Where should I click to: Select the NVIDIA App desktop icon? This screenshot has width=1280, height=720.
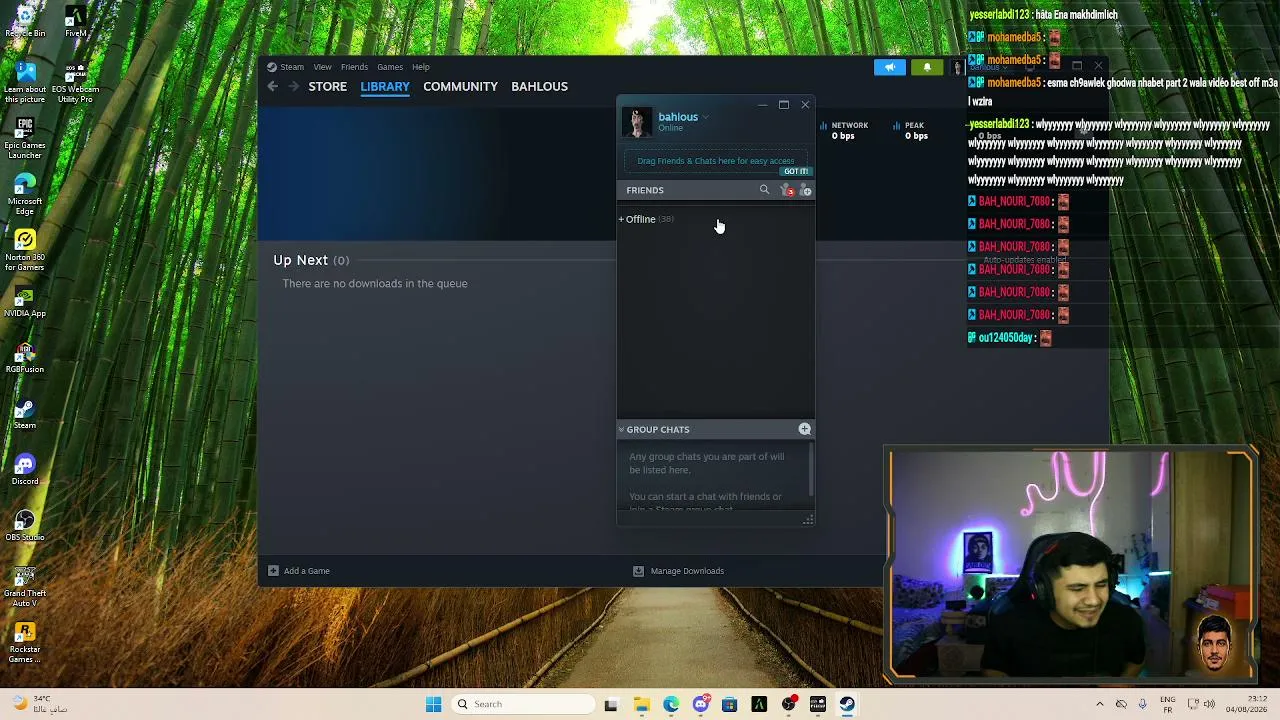pyautogui.click(x=25, y=301)
